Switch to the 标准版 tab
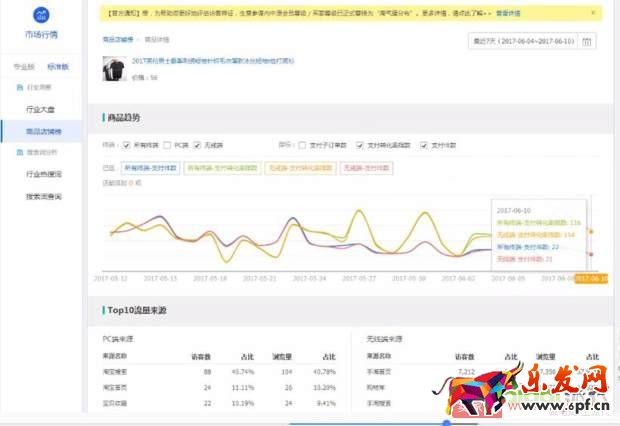Viewport: 620px width, 426px height. [x=57, y=66]
